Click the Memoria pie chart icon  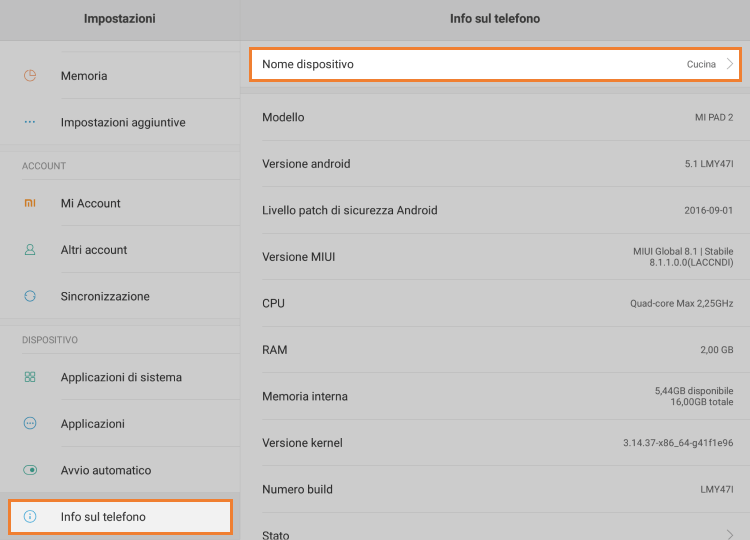point(30,76)
